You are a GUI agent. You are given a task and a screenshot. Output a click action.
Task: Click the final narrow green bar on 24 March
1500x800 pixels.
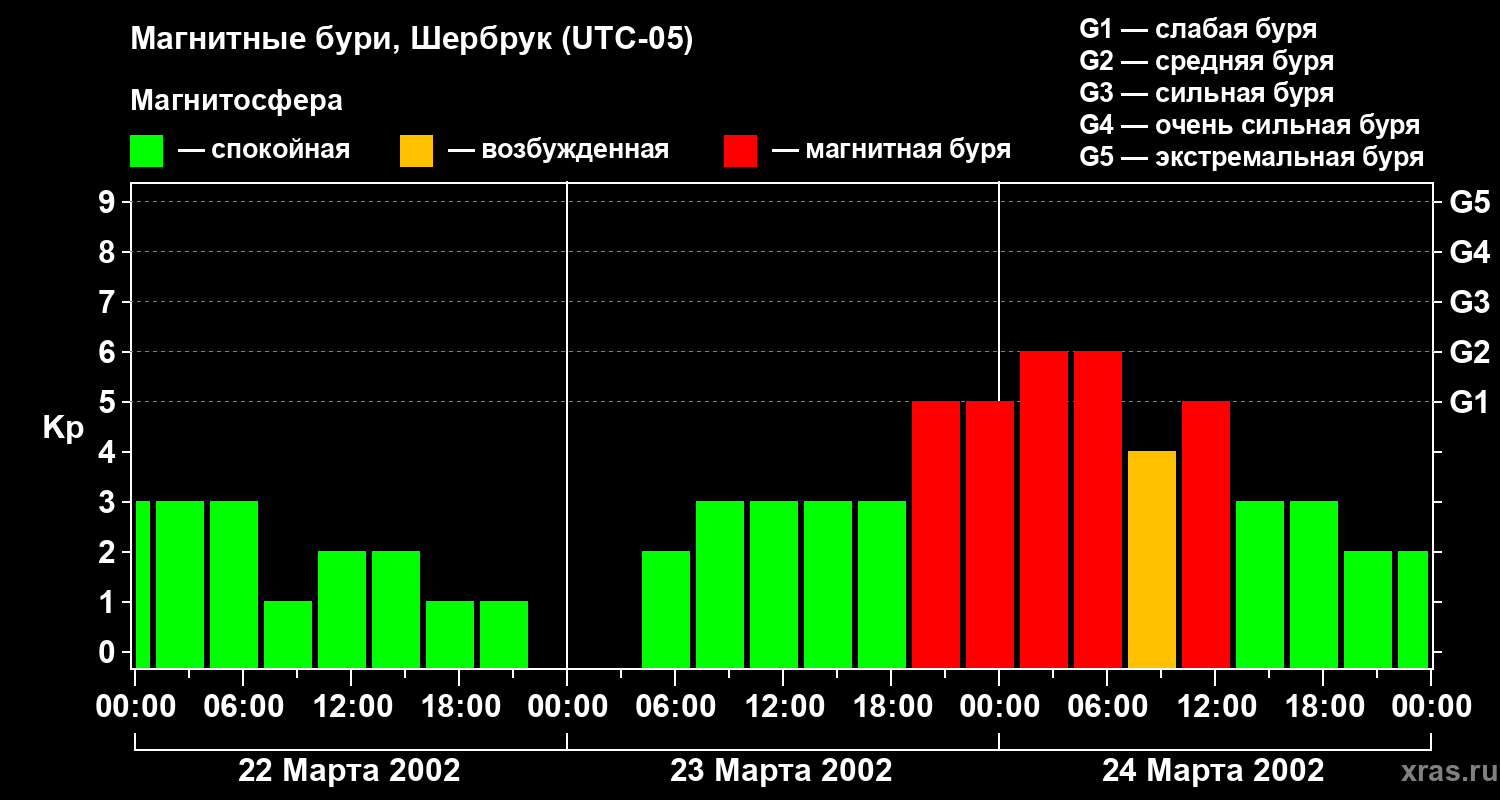(1413, 610)
